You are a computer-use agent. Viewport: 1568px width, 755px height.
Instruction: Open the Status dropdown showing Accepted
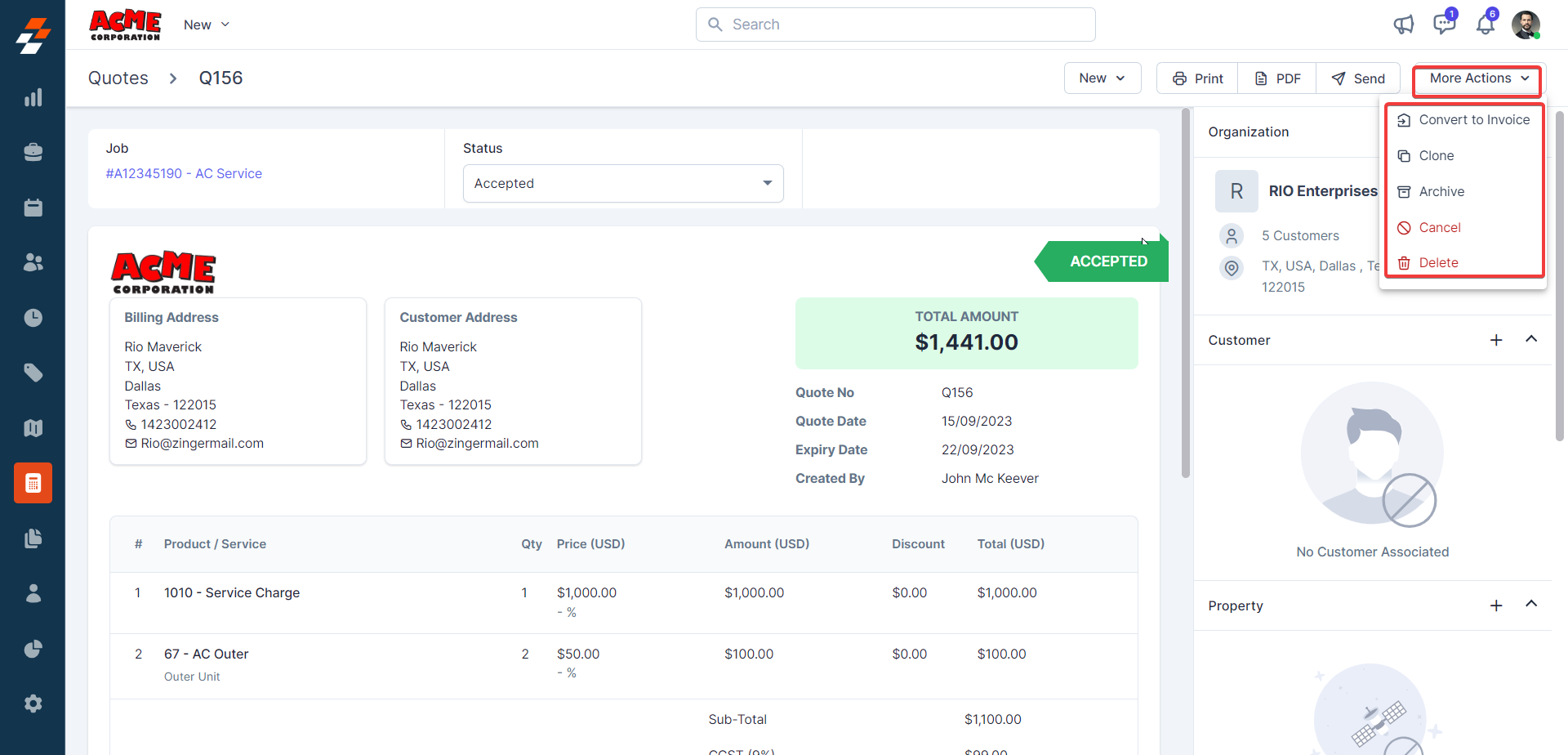pos(622,184)
